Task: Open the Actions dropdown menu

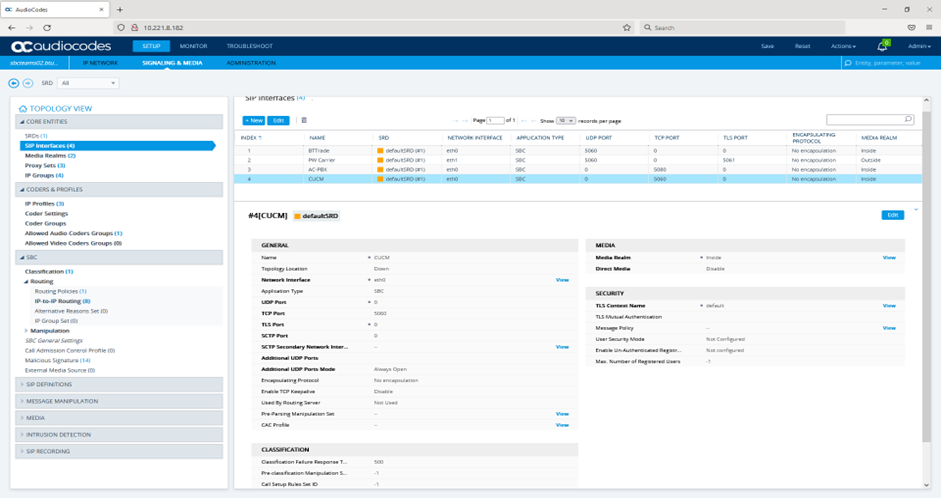Action: coord(843,46)
